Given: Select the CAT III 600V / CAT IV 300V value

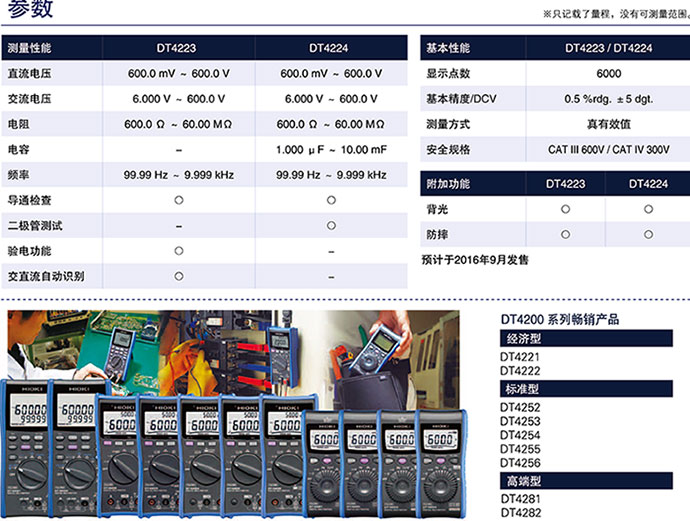Looking at the screenshot, I should pos(609,150).
